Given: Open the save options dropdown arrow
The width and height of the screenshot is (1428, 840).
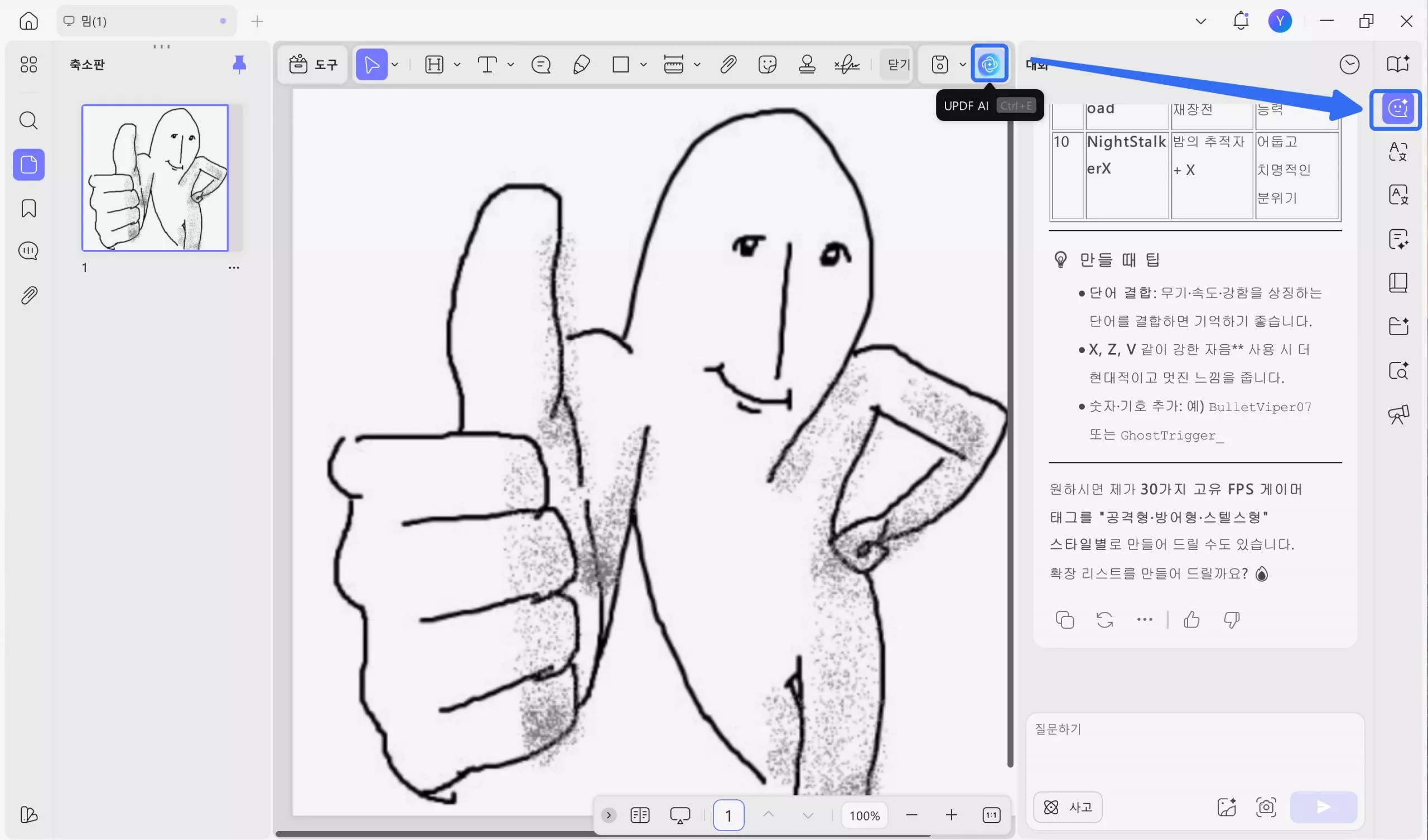Looking at the screenshot, I should point(962,65).
